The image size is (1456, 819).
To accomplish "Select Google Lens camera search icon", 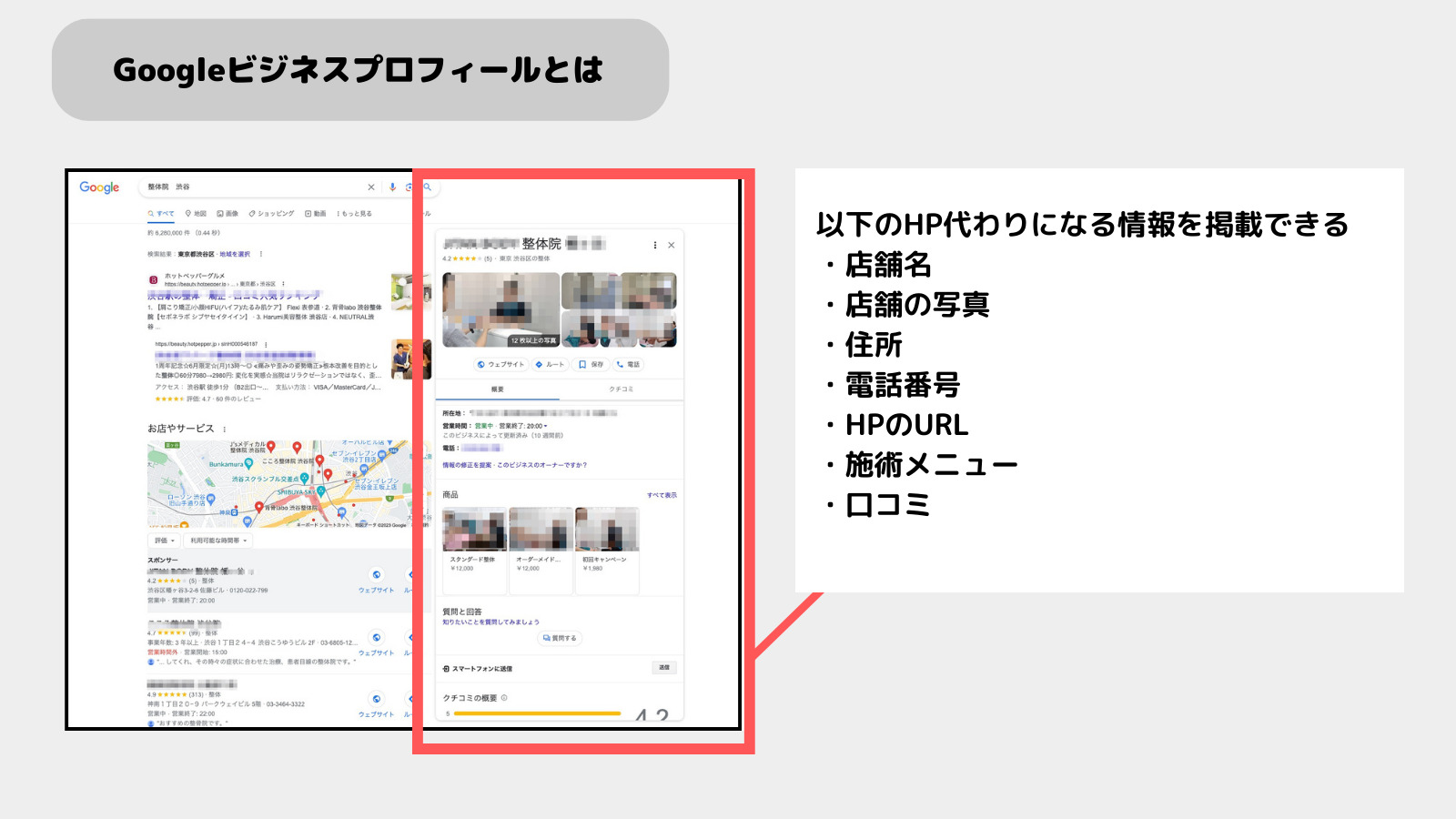I will [409, 187].
